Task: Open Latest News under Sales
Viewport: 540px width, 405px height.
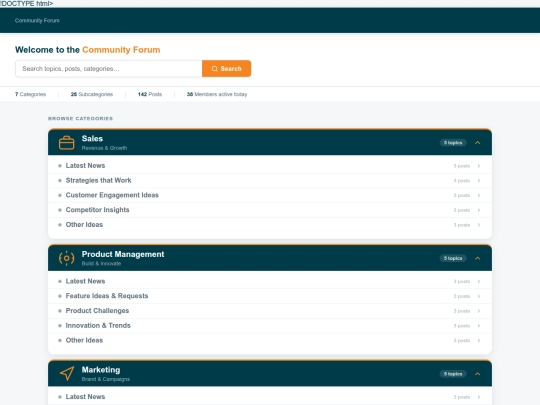Action: 270,166
